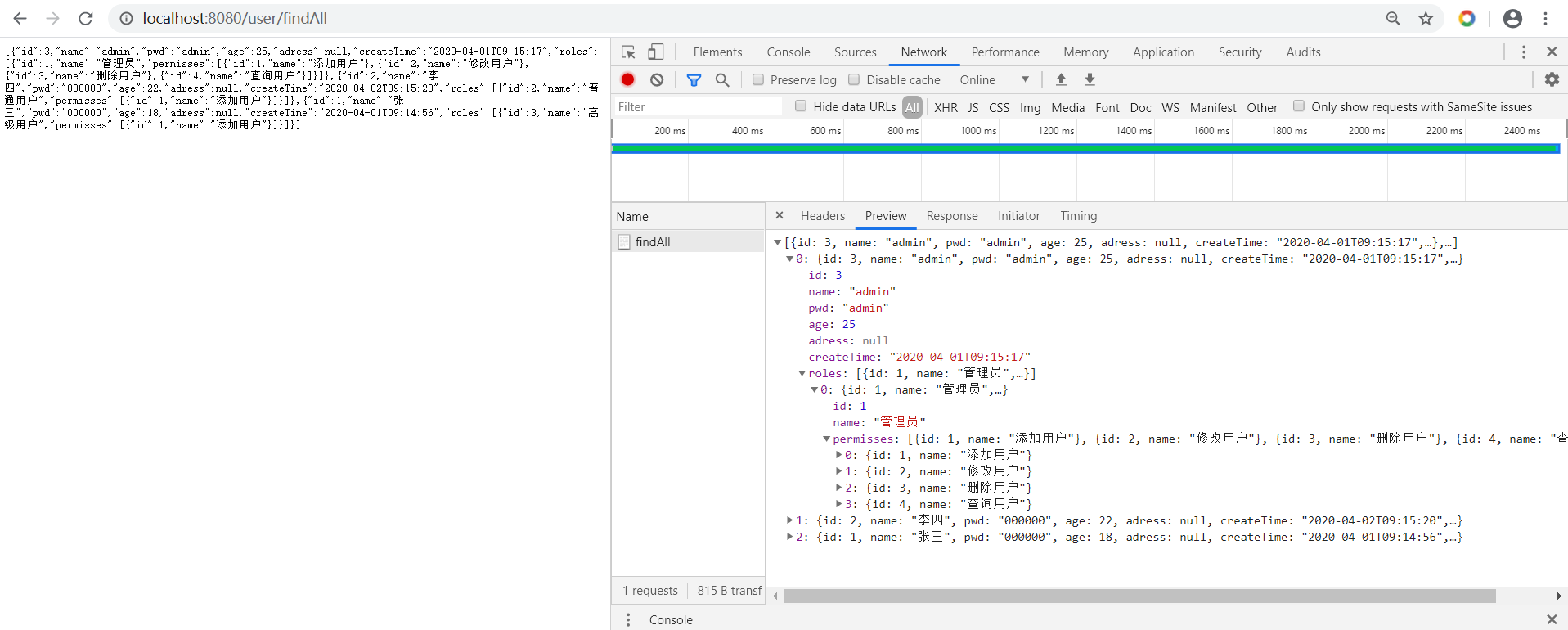1568x630 pixels.
Task: Go back to the previous page
Action: click(20, 18)
